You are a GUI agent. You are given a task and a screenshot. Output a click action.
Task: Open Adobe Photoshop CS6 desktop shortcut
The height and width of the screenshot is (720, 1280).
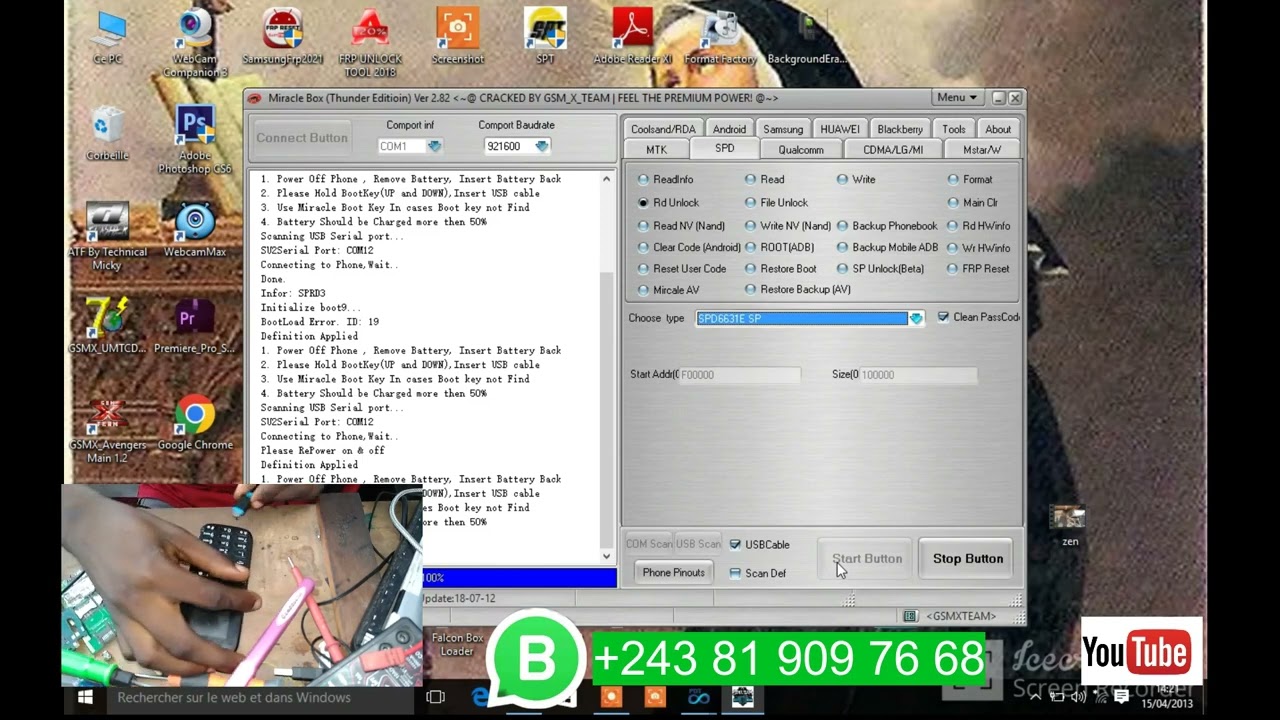click(195, 140)
